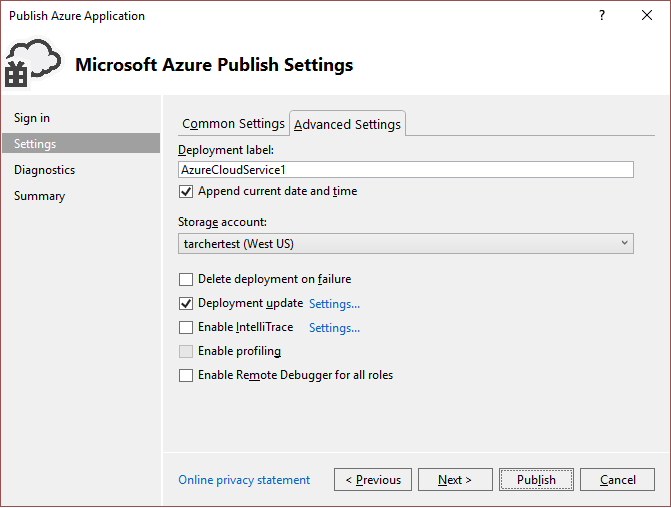Toggle Append current date and time
Viewport: 671px width, 508px height.
186,191
